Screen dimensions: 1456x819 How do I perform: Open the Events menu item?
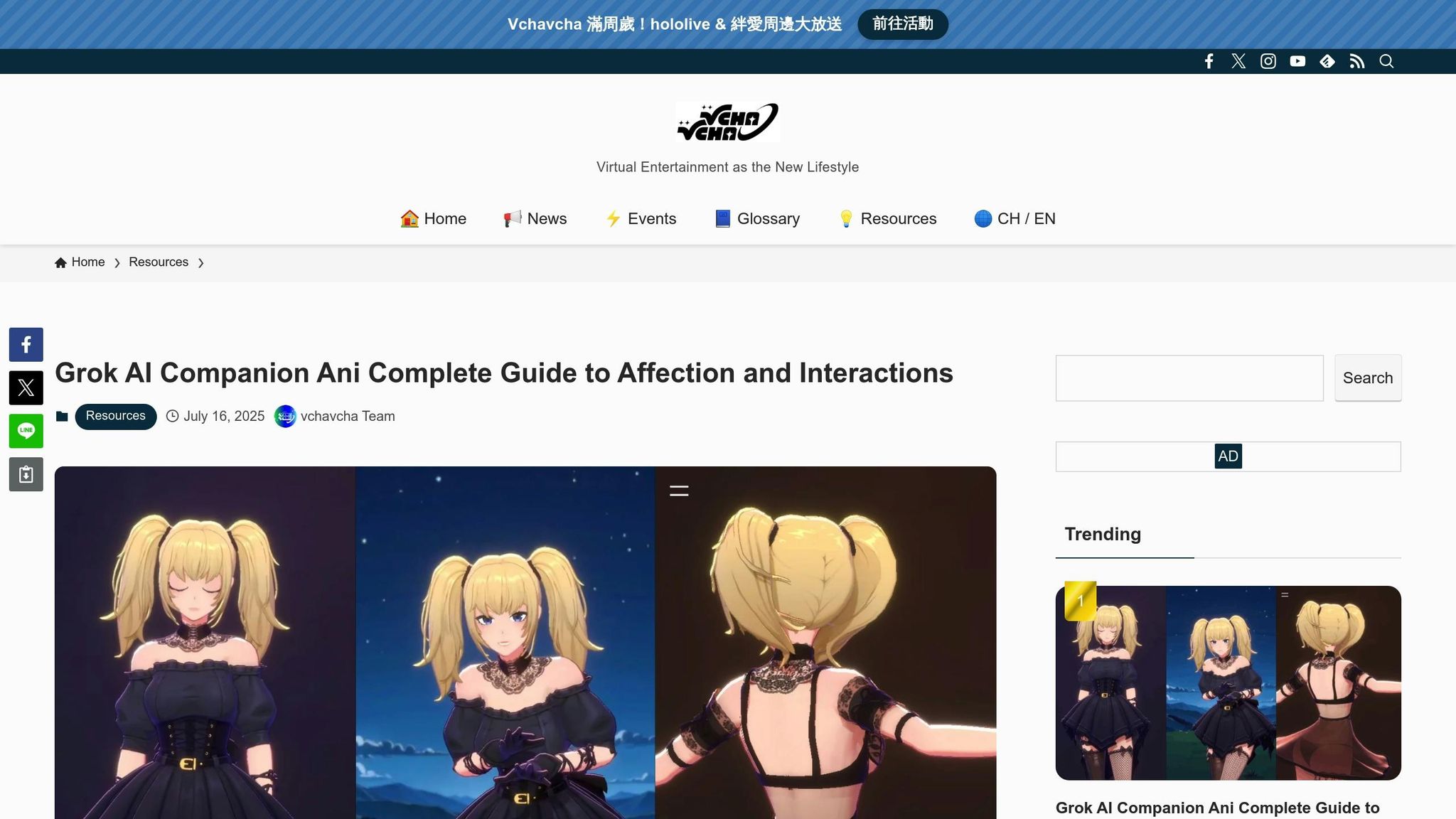(x=641, y=219)
